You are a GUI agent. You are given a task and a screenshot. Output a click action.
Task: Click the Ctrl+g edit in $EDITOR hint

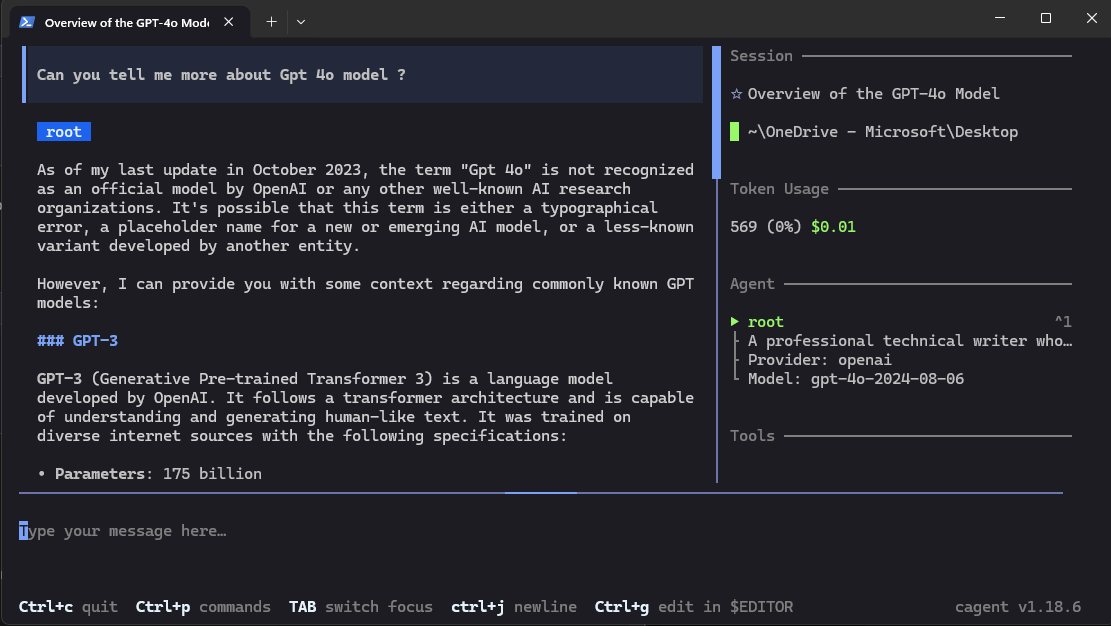[x=694, y=608]
